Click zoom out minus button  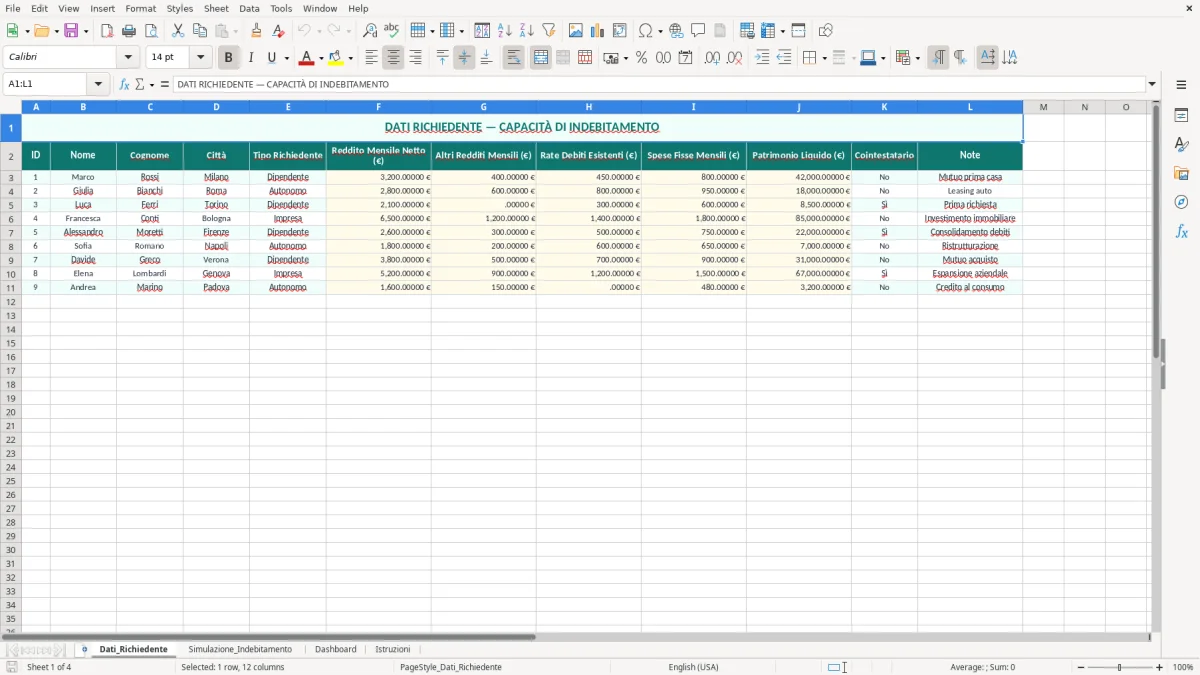pyautogui.click(x=1081, y=667)
